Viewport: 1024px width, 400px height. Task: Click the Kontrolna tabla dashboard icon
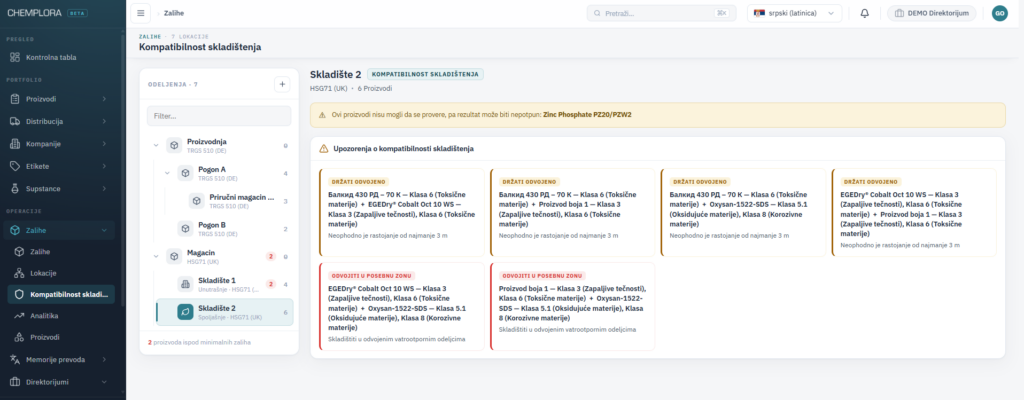(15, 58)
